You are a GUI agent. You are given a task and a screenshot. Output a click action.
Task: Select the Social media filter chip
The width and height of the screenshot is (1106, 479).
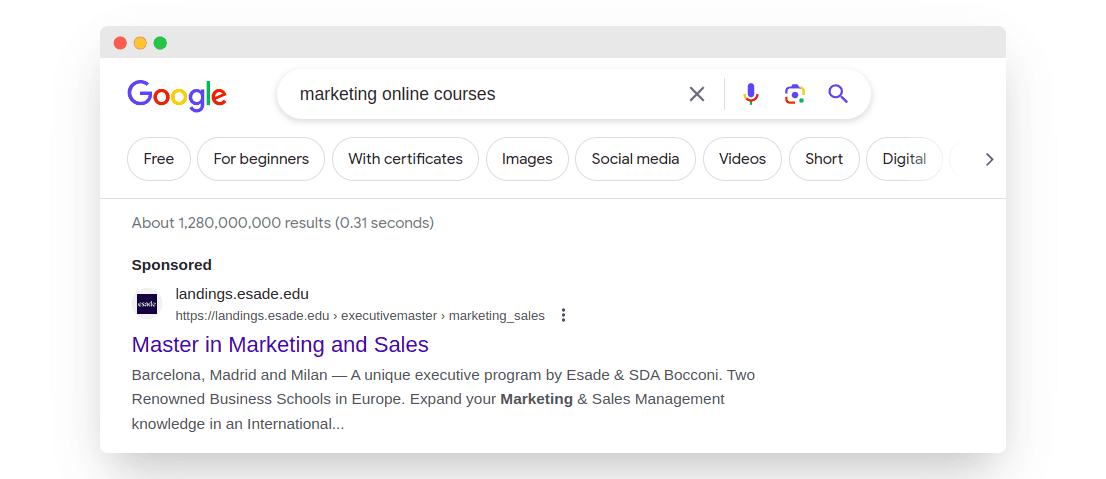(x=636, y=159)
